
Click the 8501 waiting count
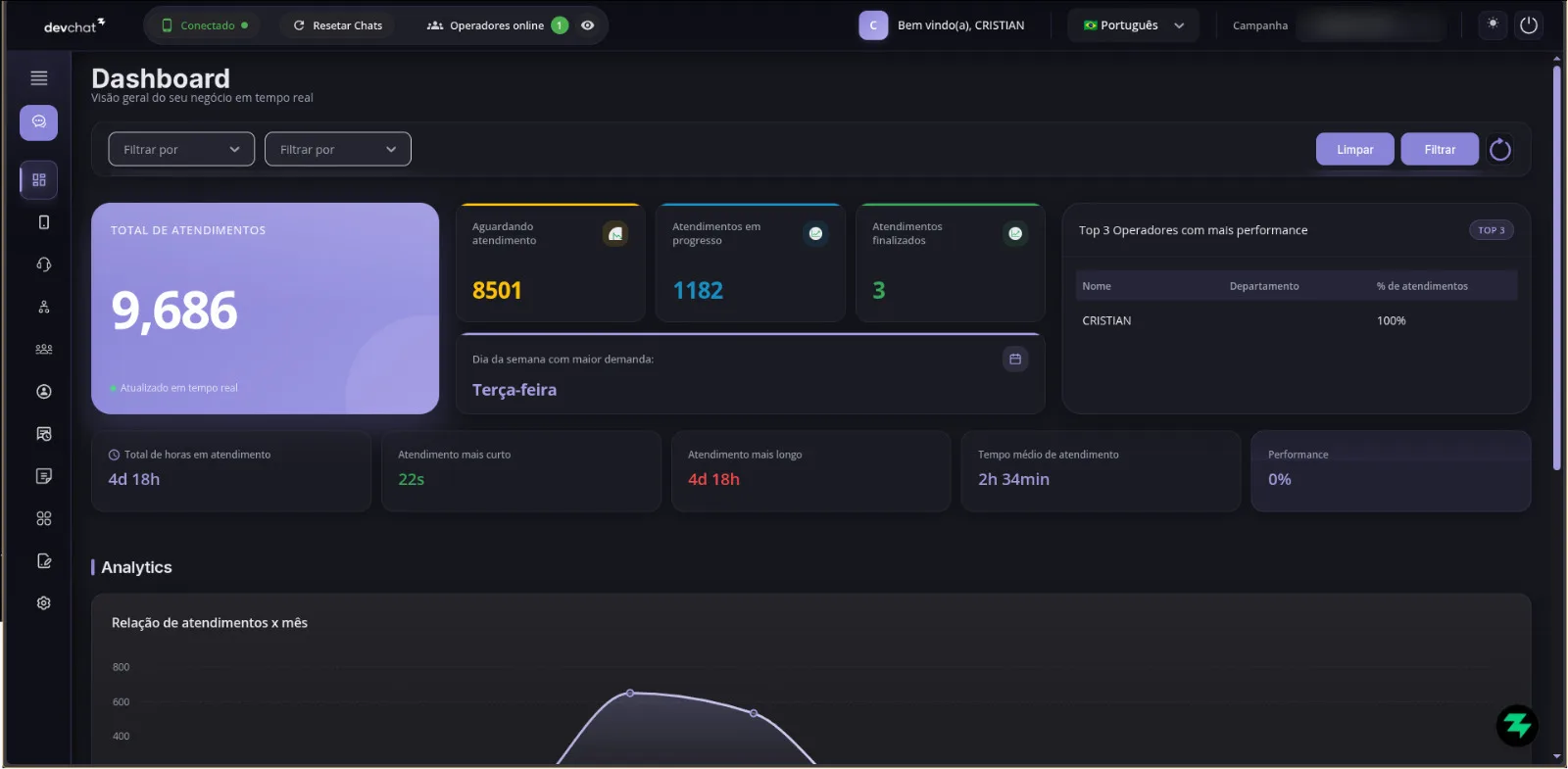(x=497, y=290)
